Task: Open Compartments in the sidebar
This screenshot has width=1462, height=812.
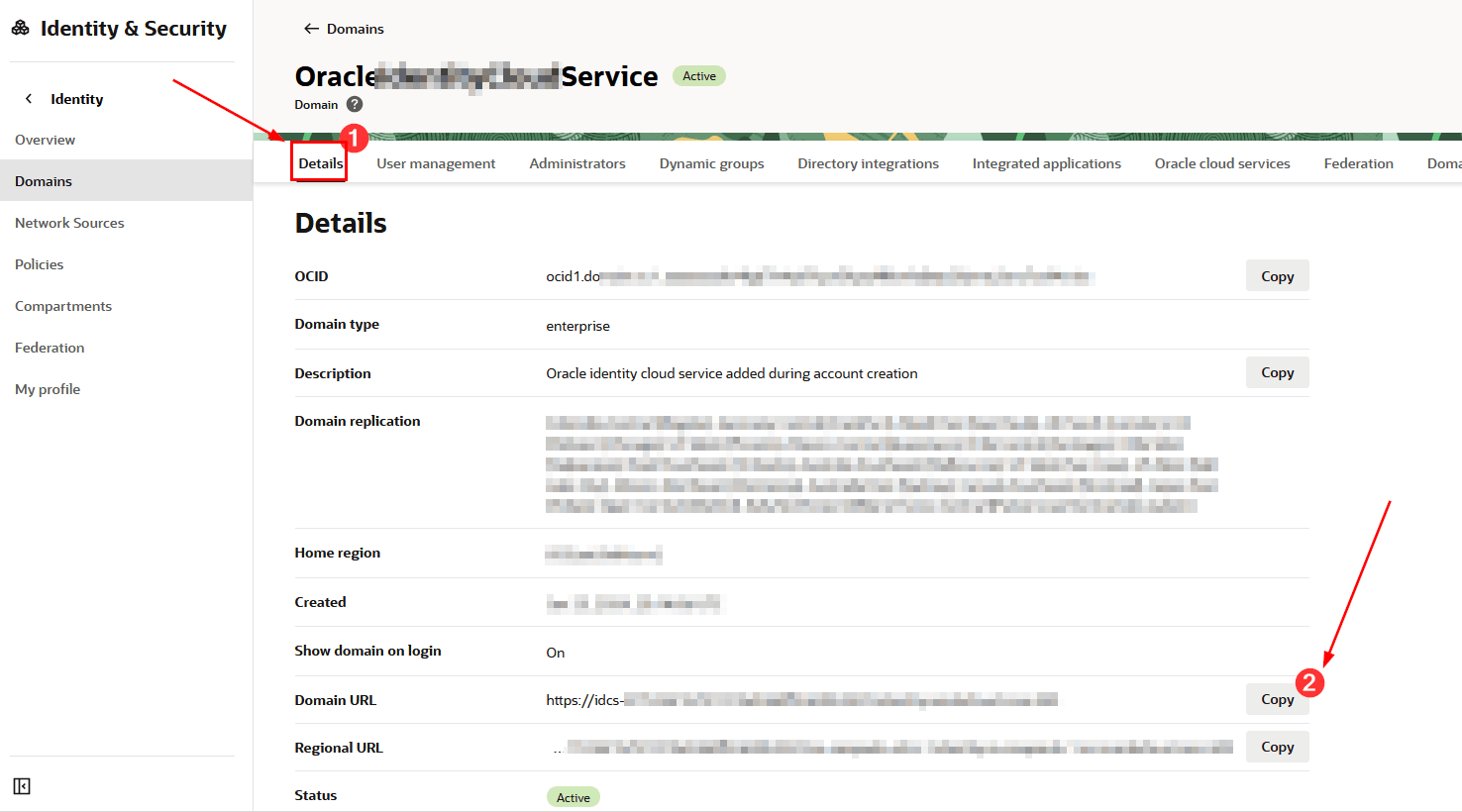Action: (x=63, y=306)
